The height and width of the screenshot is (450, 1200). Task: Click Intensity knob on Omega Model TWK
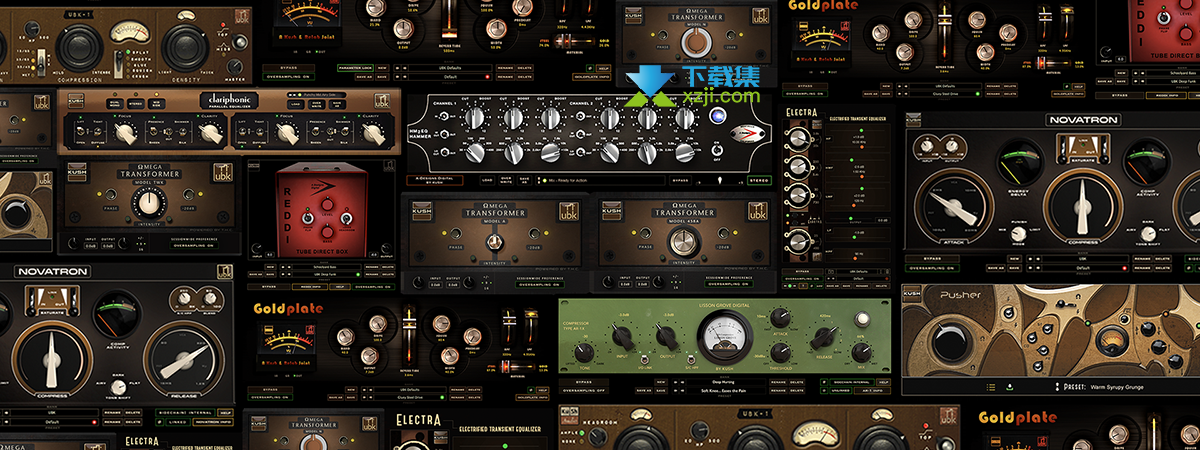149,202
